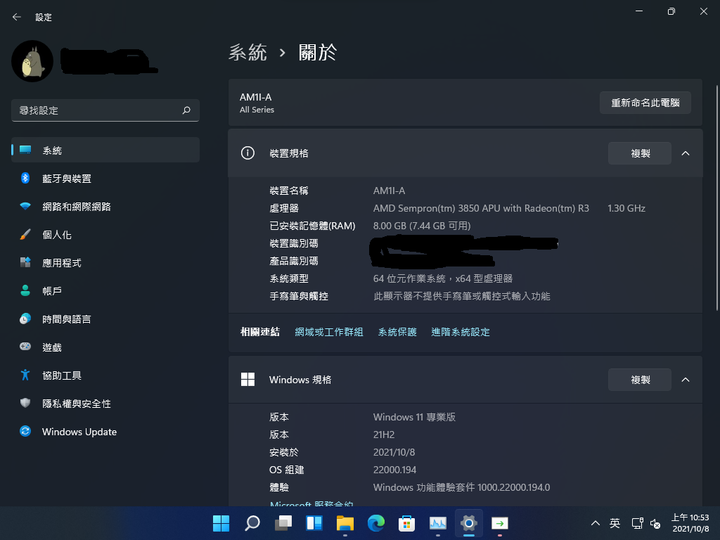The width and height of the screenshot is (720, 540).
Task: Click the info icon beside 裝置規格
Action: pos(248,153)
